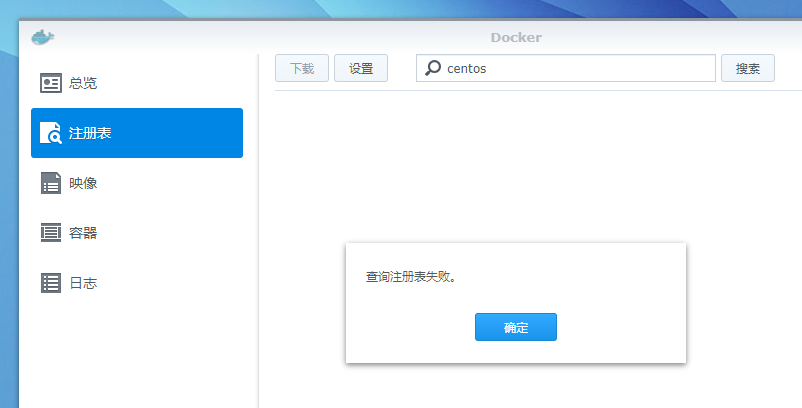Click the 总览 overview icon in sidebar

click(x=51, y=83)
